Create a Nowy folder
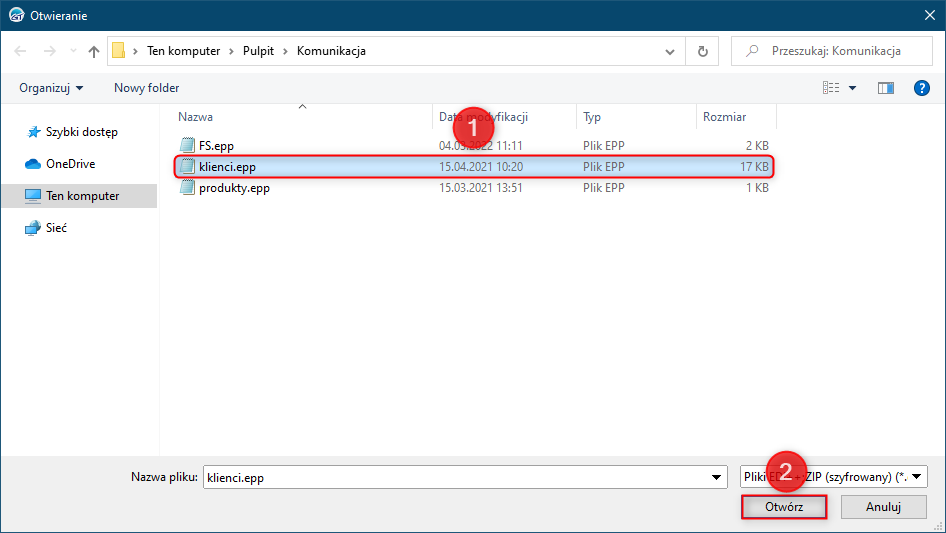The image size is (946, 533). tap(146, 88)
